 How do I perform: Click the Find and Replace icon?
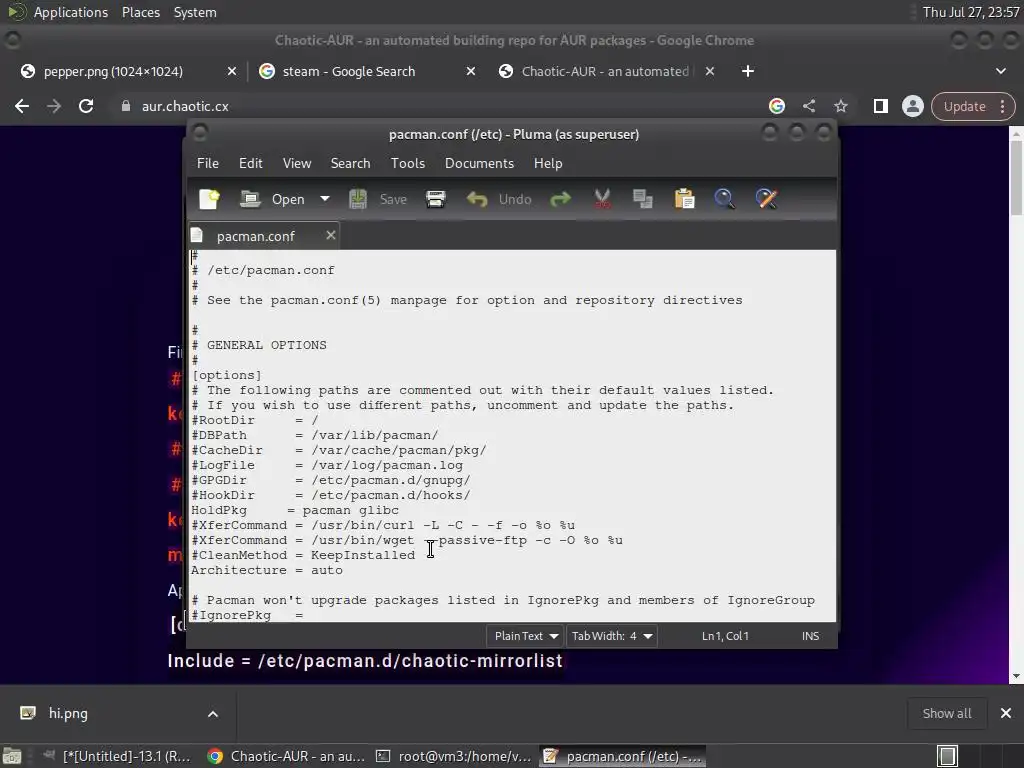point(767,199)
